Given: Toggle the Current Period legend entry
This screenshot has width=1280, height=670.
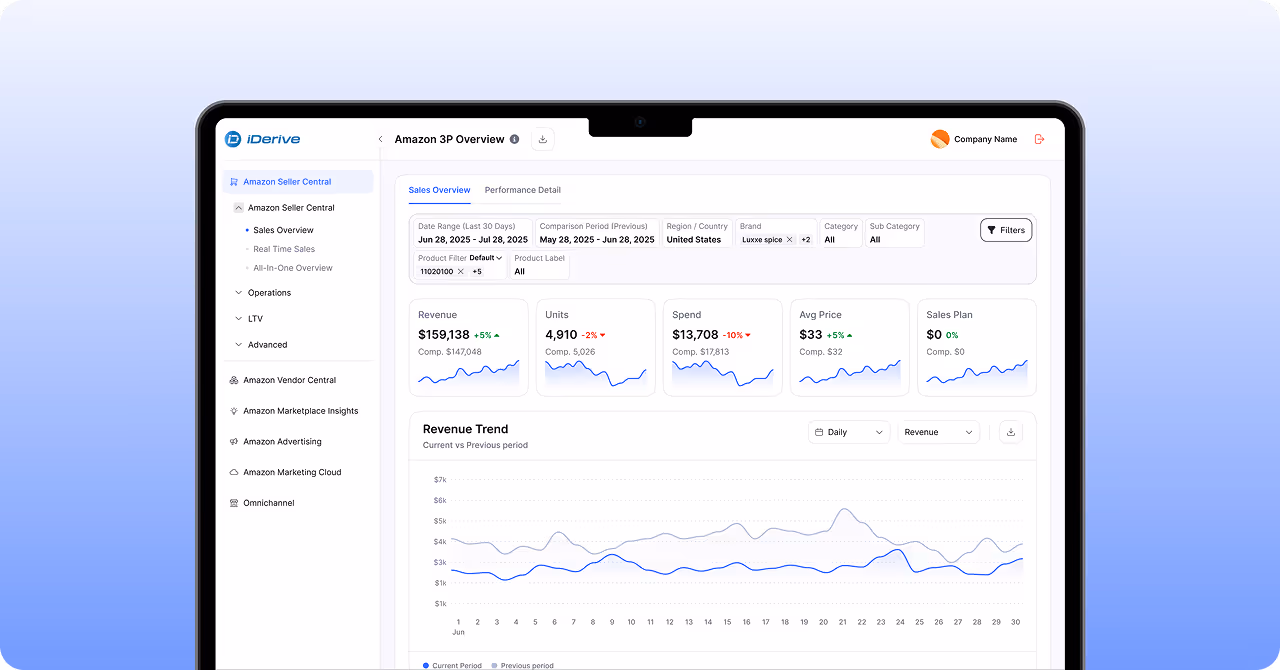Looking at the screenshot, I should (452, 665).
